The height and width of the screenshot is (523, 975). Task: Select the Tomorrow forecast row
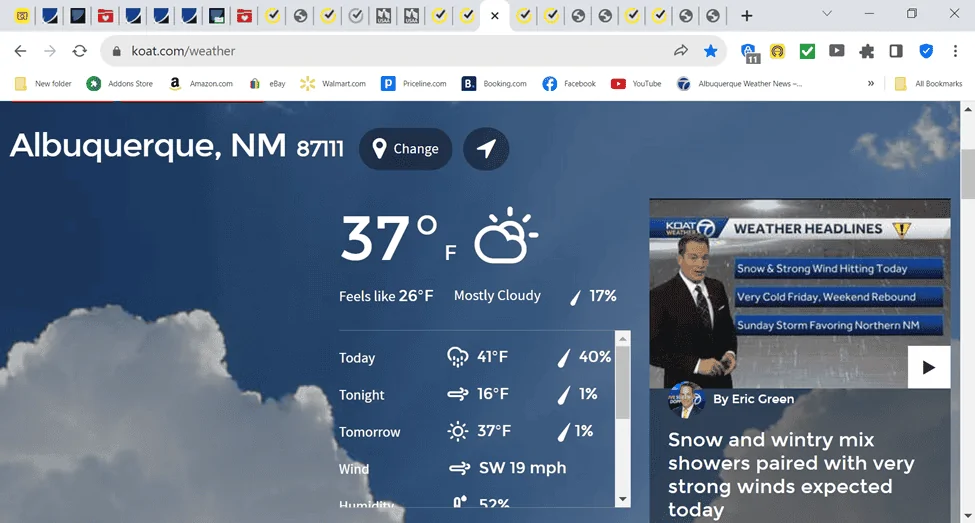pos(476,432)
